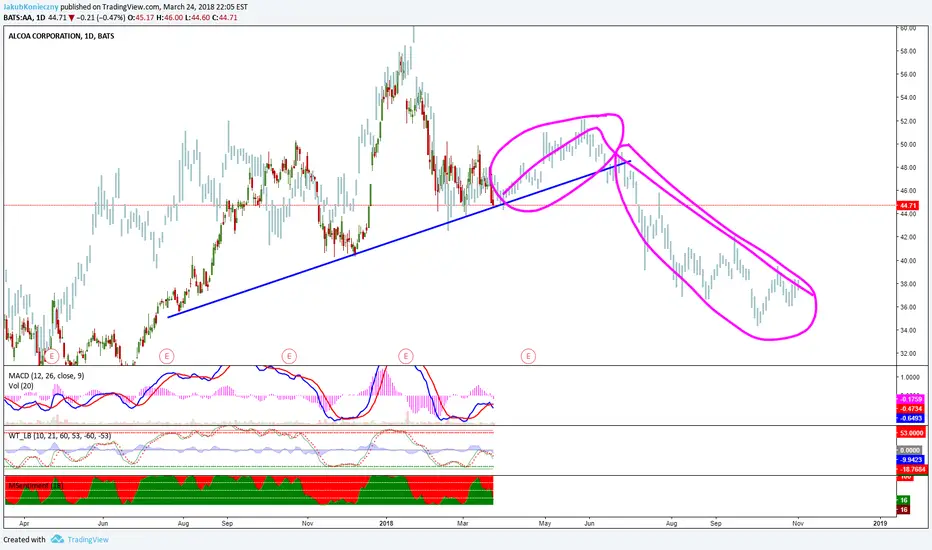Click the blue -0.6493 MACD value tag
This screenshot has width=932, height=550.
[x=910, y=419]
